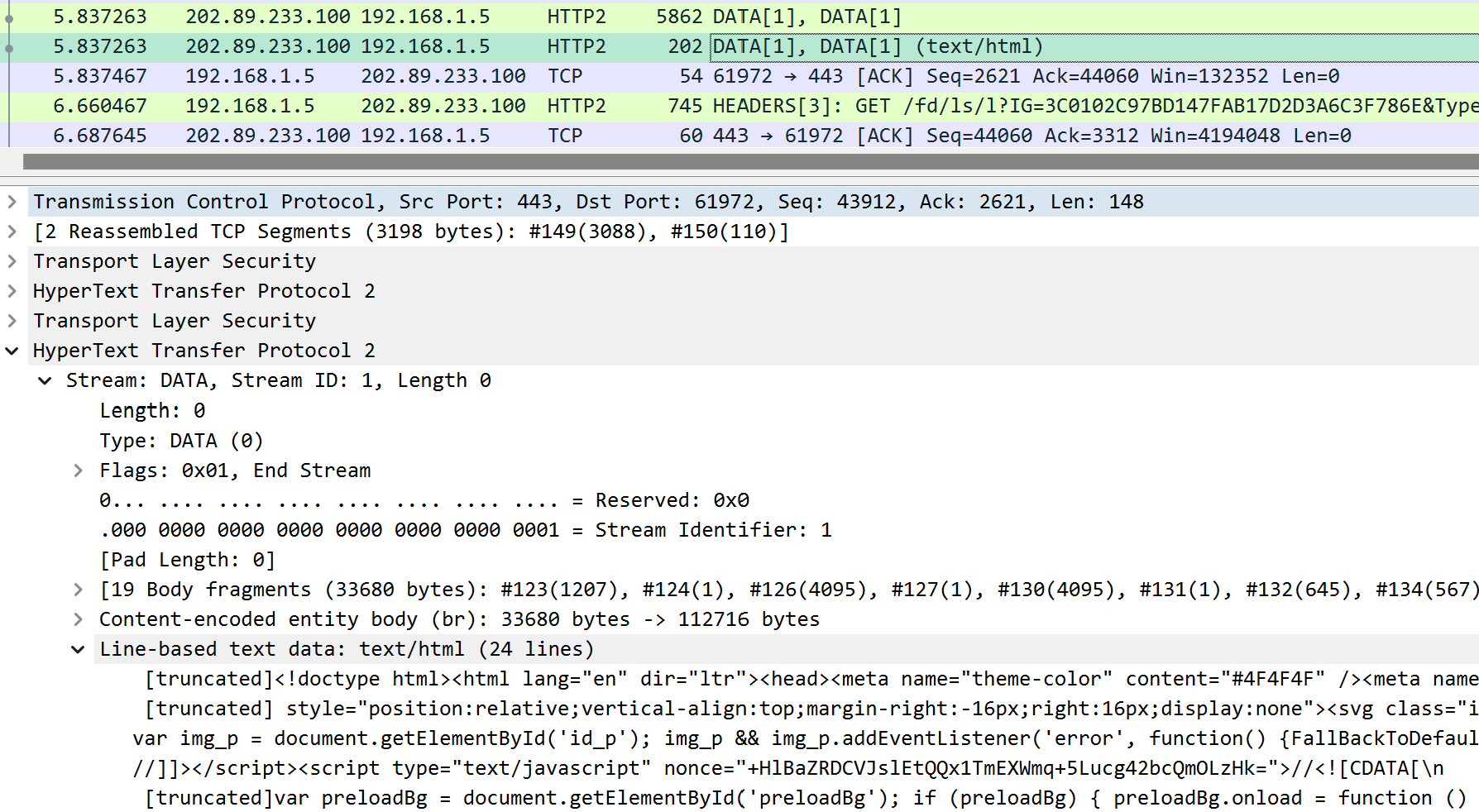
Task: Expand the first HyperText Transfer Protocol 2 row
Action: (x=12, y=291)
